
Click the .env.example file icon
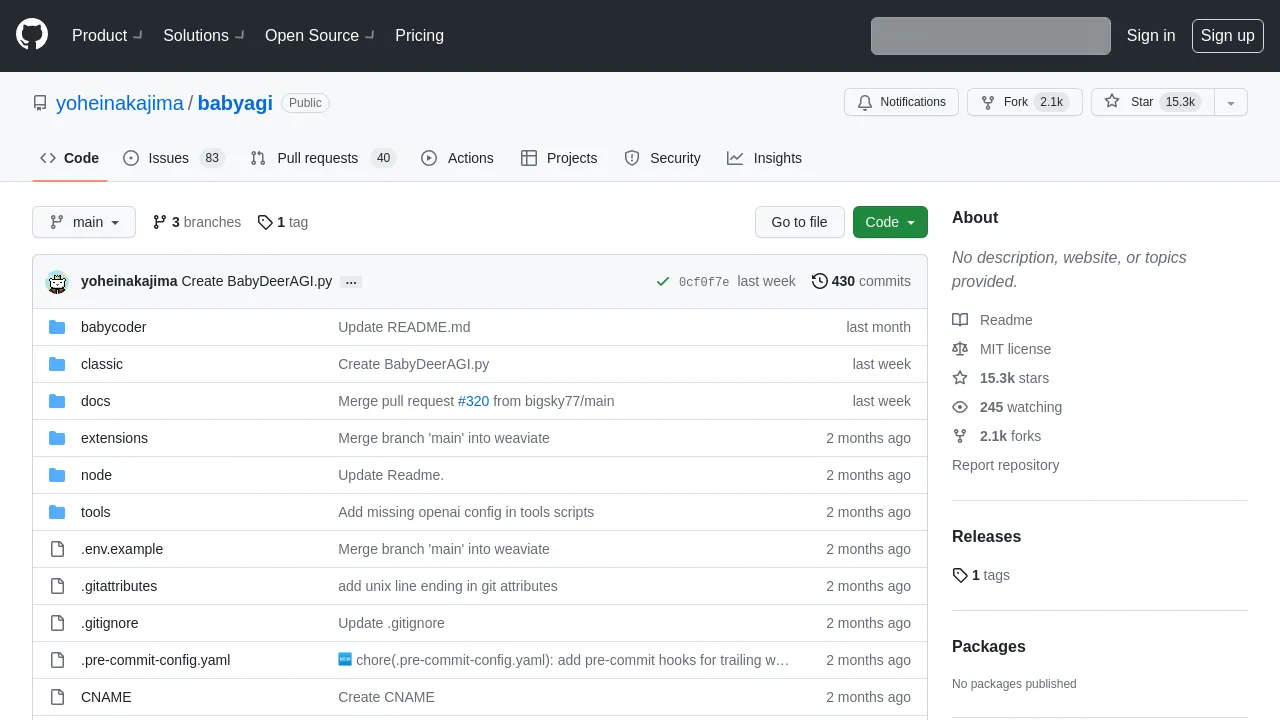[57, 549]
